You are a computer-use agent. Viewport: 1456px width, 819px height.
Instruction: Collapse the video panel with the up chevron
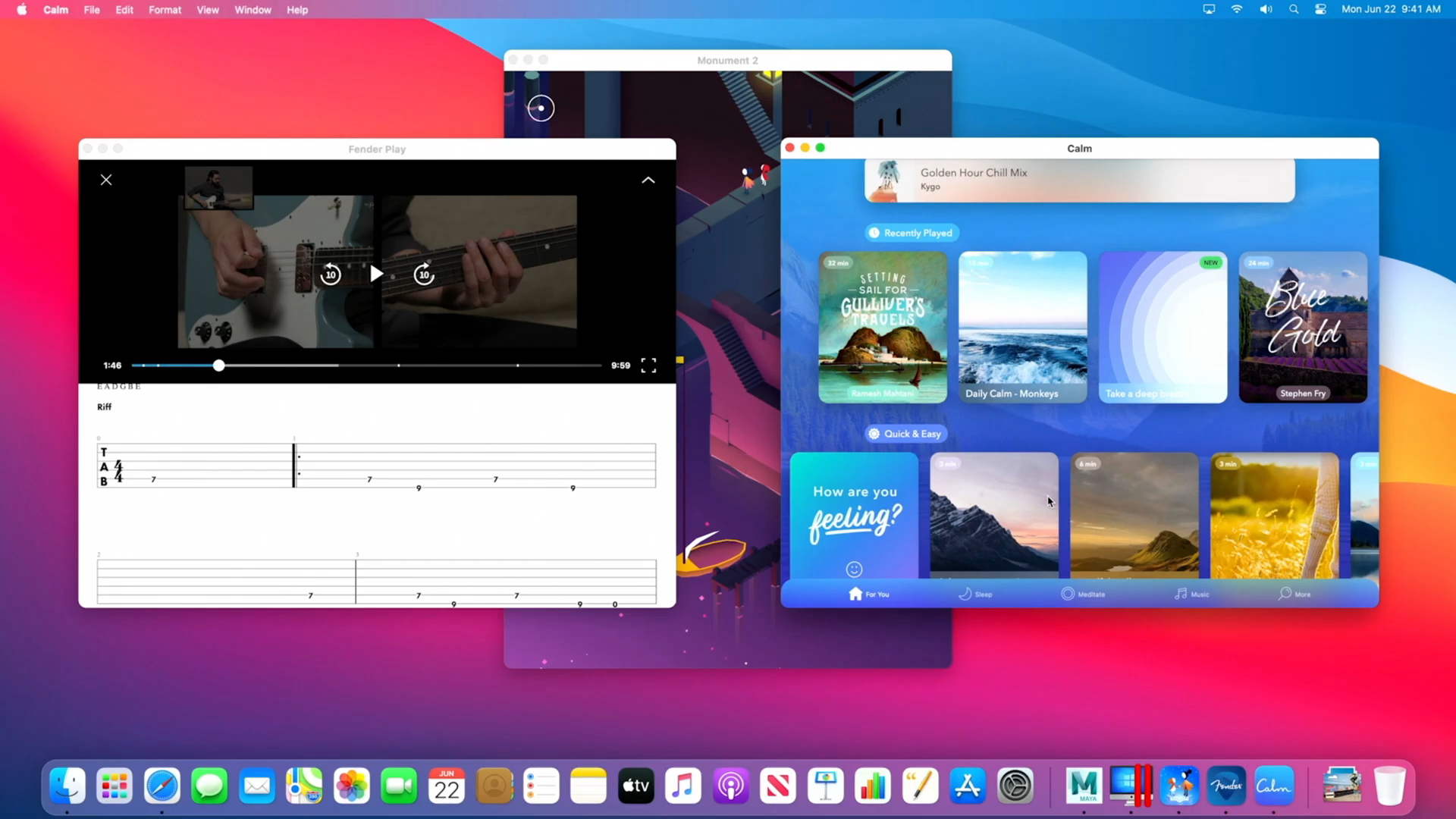648,180
